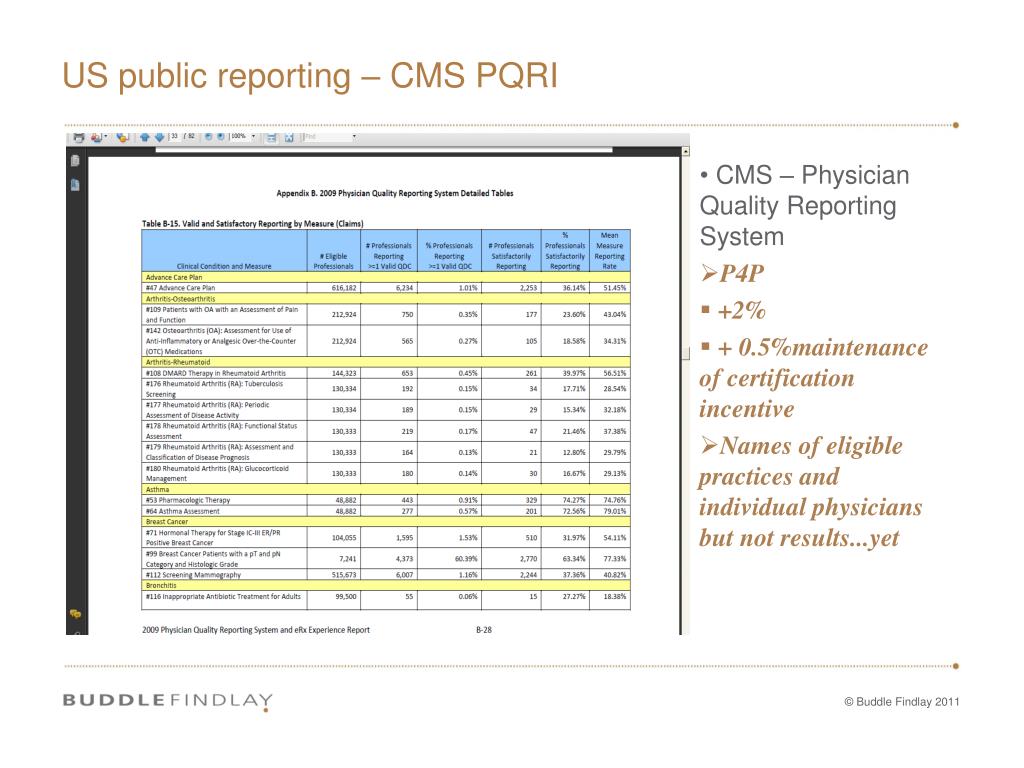Click the 'Bronchitis' category row
The width and height of the screenshot is (1024, 768).
[386, 586]
